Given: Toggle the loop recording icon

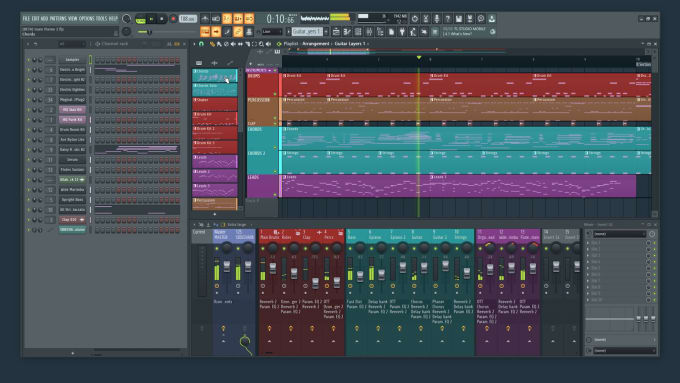Looking at the screenshot, I should pyautogui.click(x=249, y=19).
